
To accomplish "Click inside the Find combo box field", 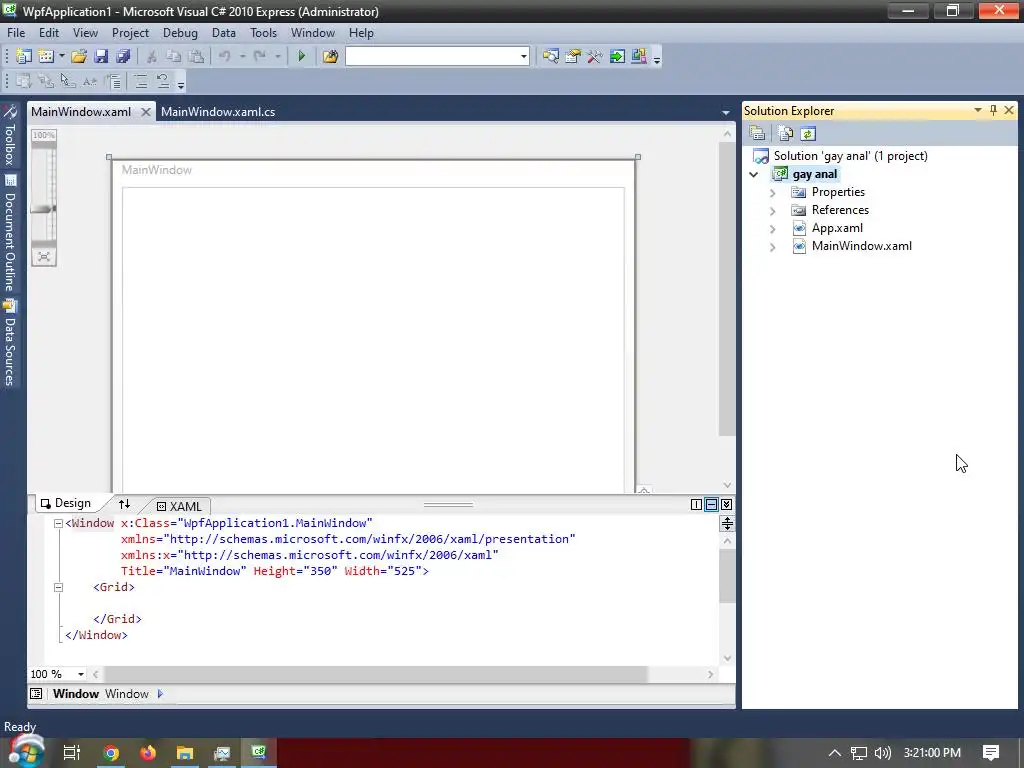I will coord(432,56).
